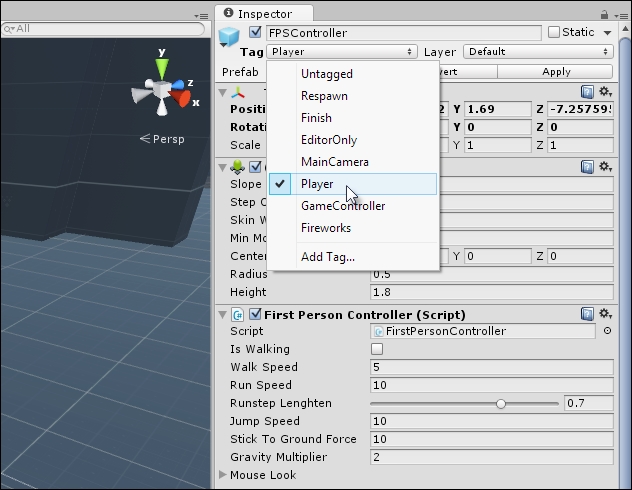Viewport: 632px width, 490px height.
Task: Select the Untagged tag option
Action: click(x=326, y=74)
